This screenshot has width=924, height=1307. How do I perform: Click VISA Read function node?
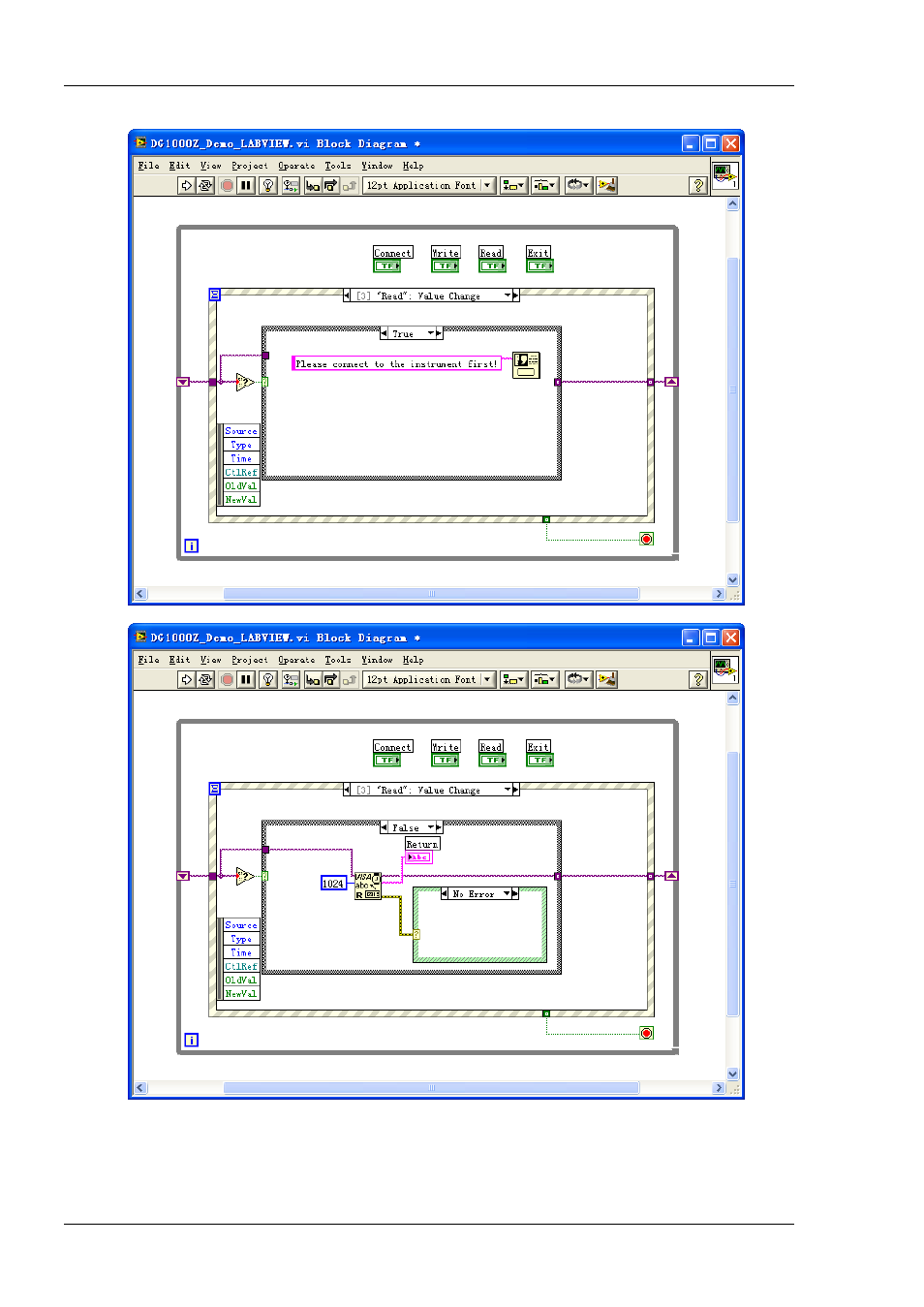367,886
